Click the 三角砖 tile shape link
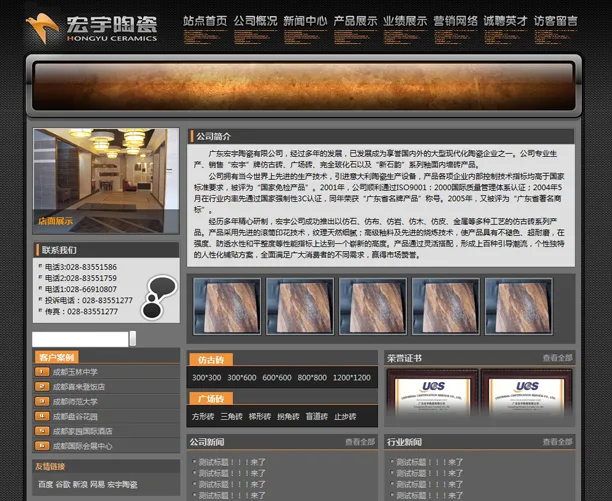The image size is (612, 501). click(231, 417)
